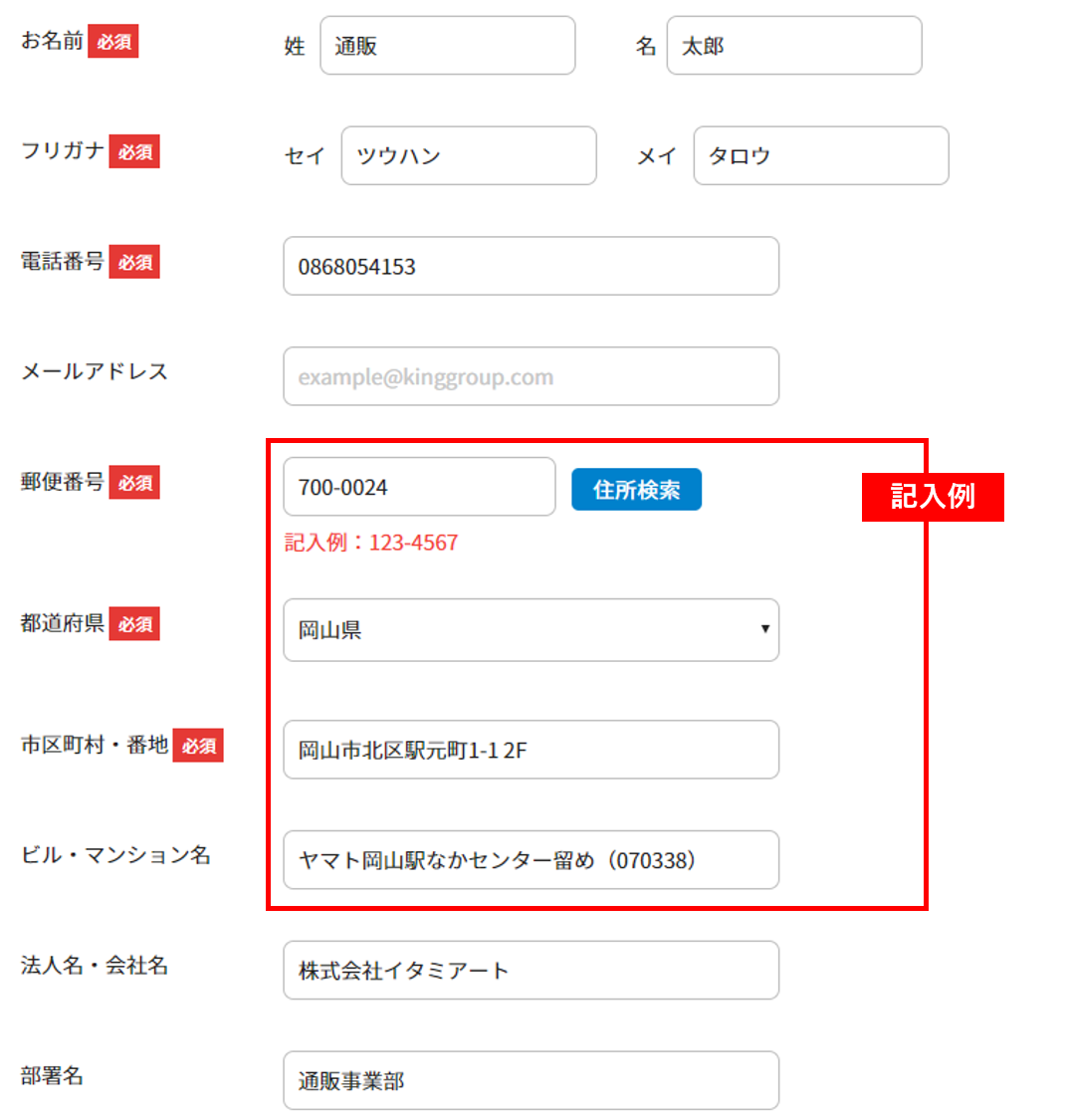Click the red hint text 記入例：123-4567

click(x=371, y=543)
